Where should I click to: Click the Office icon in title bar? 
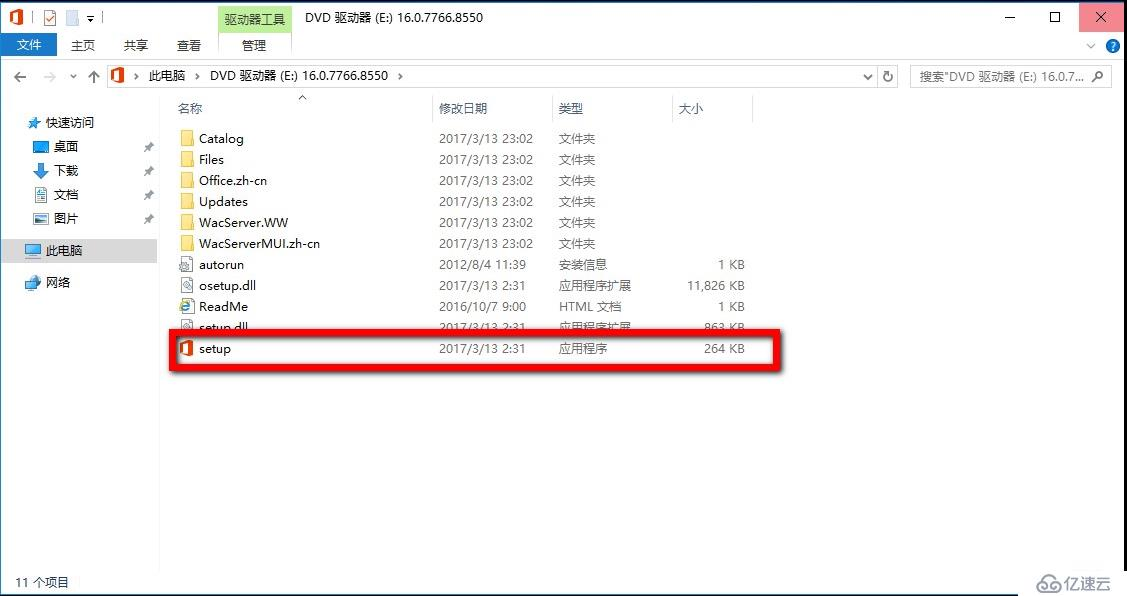coord(16,17)
